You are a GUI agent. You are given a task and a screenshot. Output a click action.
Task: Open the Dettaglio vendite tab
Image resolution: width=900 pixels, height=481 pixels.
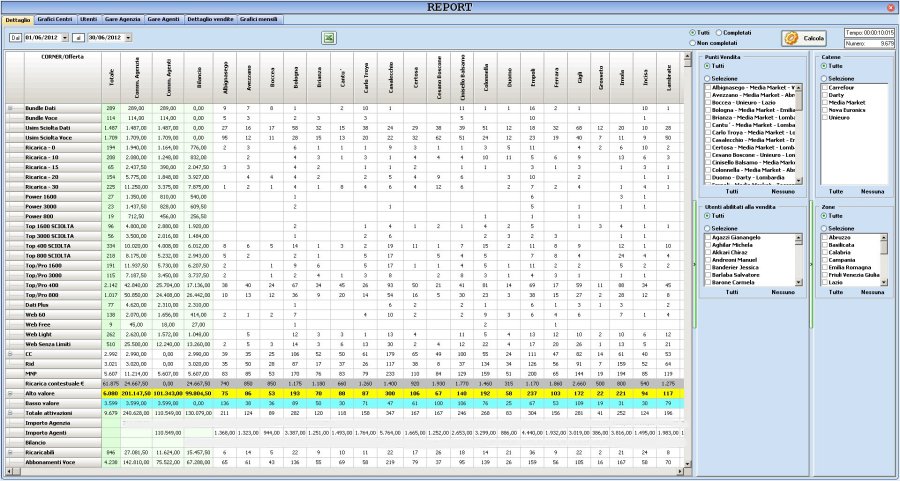211,19
